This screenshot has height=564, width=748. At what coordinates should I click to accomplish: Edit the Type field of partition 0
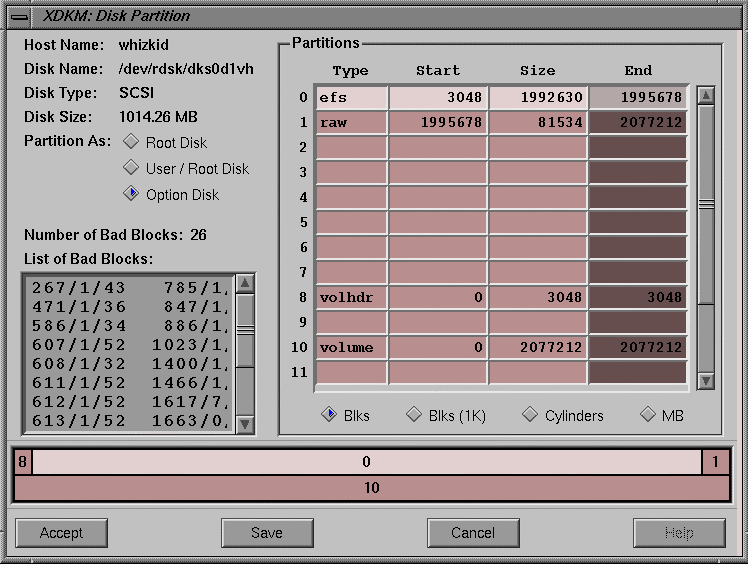point(351,98)
